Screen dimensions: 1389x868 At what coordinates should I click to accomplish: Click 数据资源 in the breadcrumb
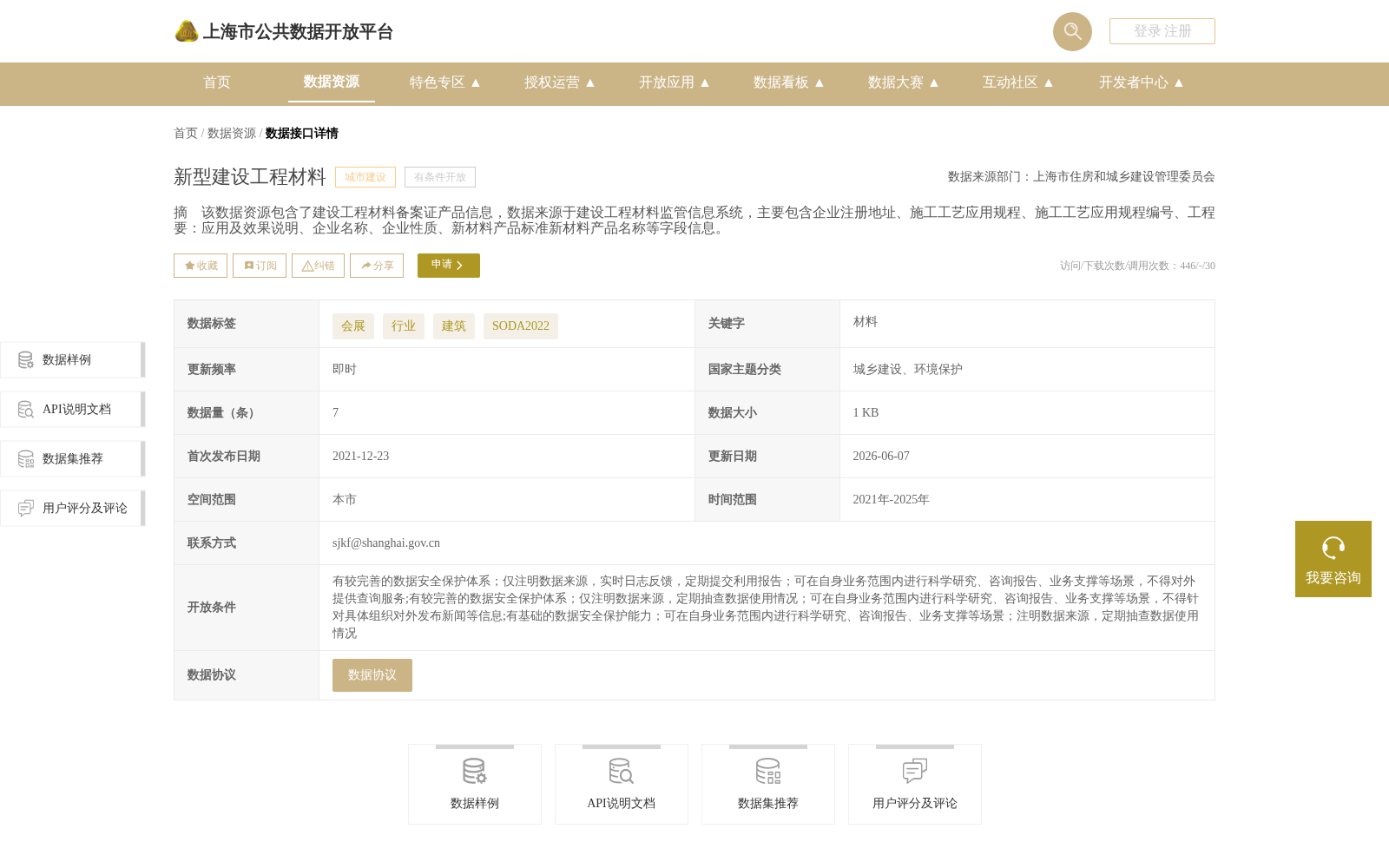point(232,134)
